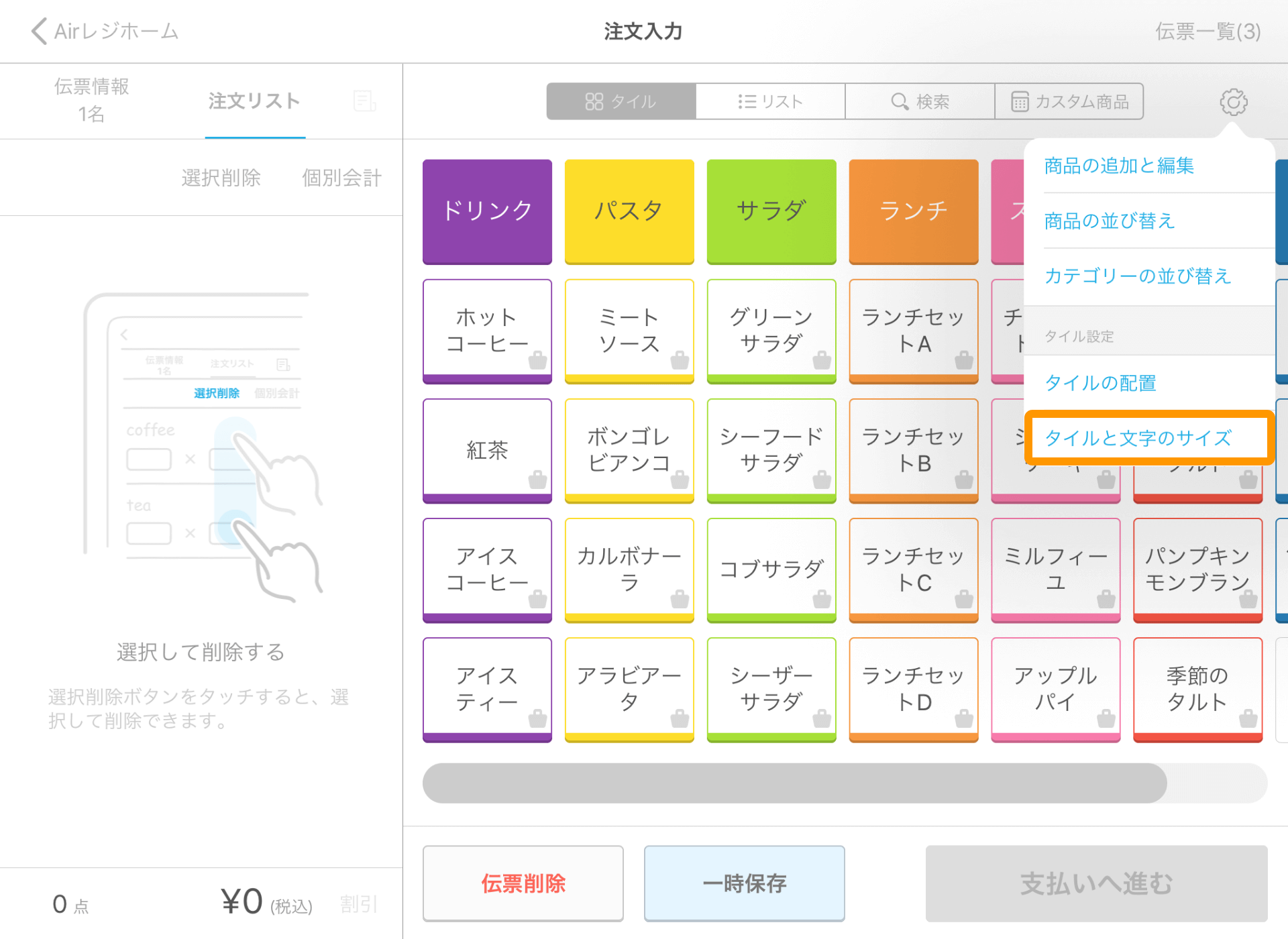Switch to リスト view tab
Image resolution: width=1288 pixels, height=939 pixels.
(x=770, y=101)
